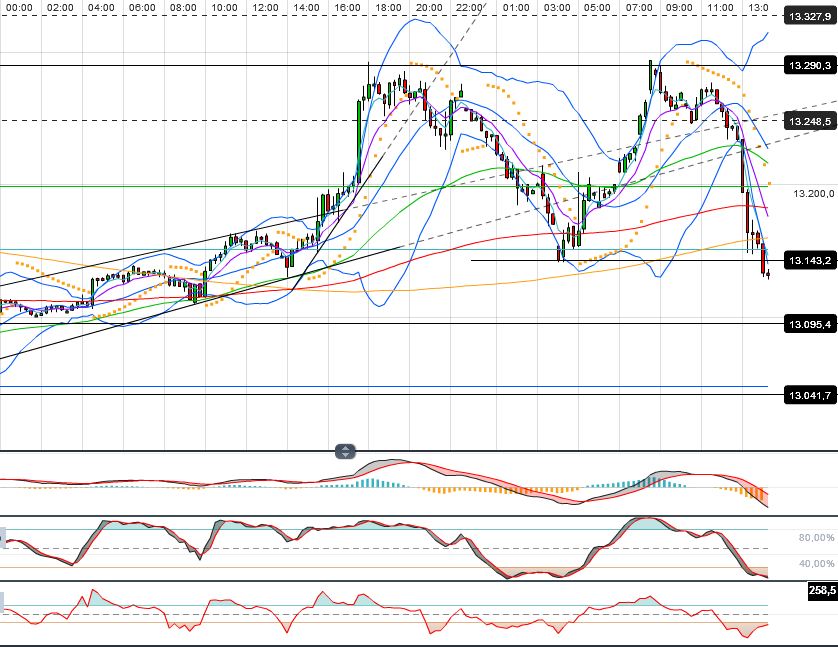Click the bottom oscillator panel's left edge handle
The image size is (838, 647).
coord(3,603)
